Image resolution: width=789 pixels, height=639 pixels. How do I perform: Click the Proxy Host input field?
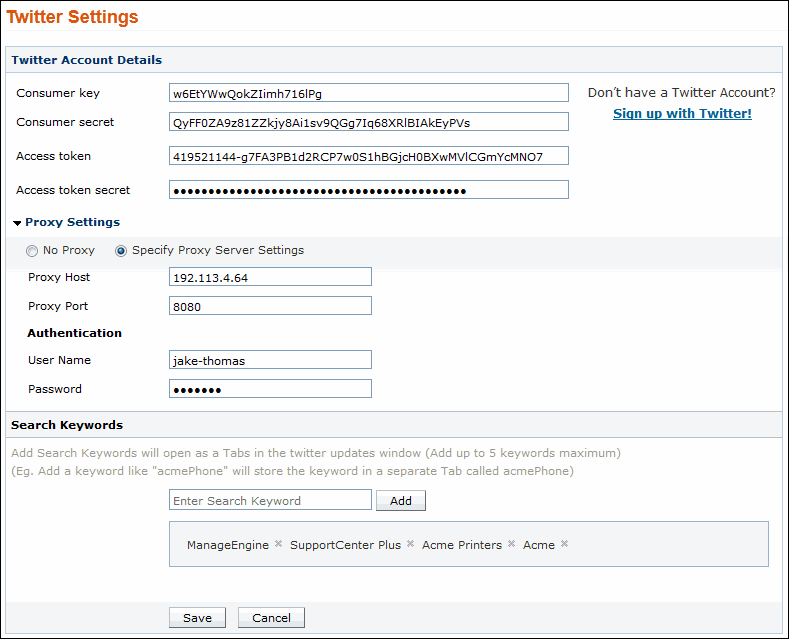270,277
